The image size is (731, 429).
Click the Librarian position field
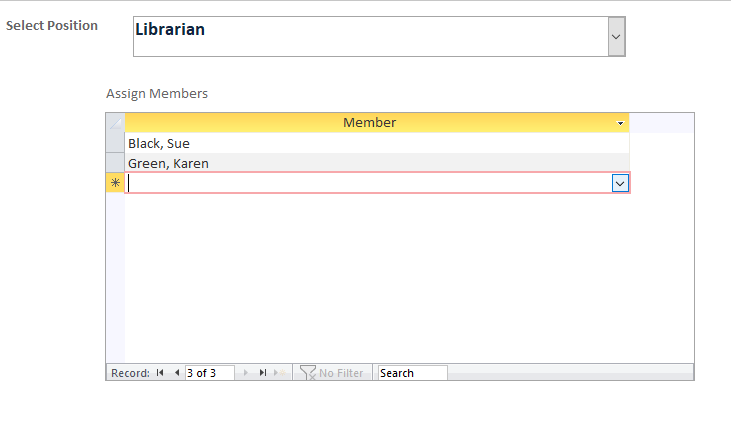[x=369, y=36]
